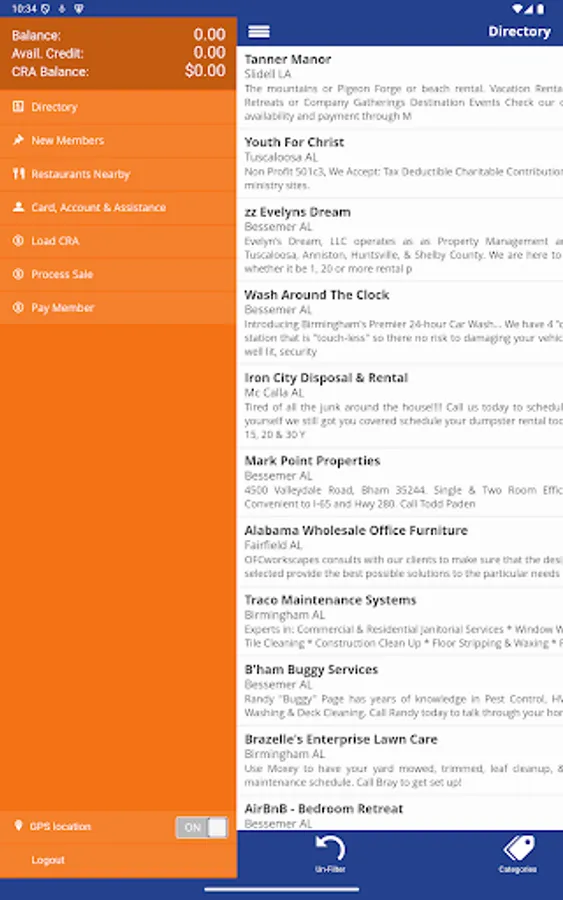This screenshot has height=900, width=563.
Task: Click the Balance amount 0.00
Action: (209, 34)
